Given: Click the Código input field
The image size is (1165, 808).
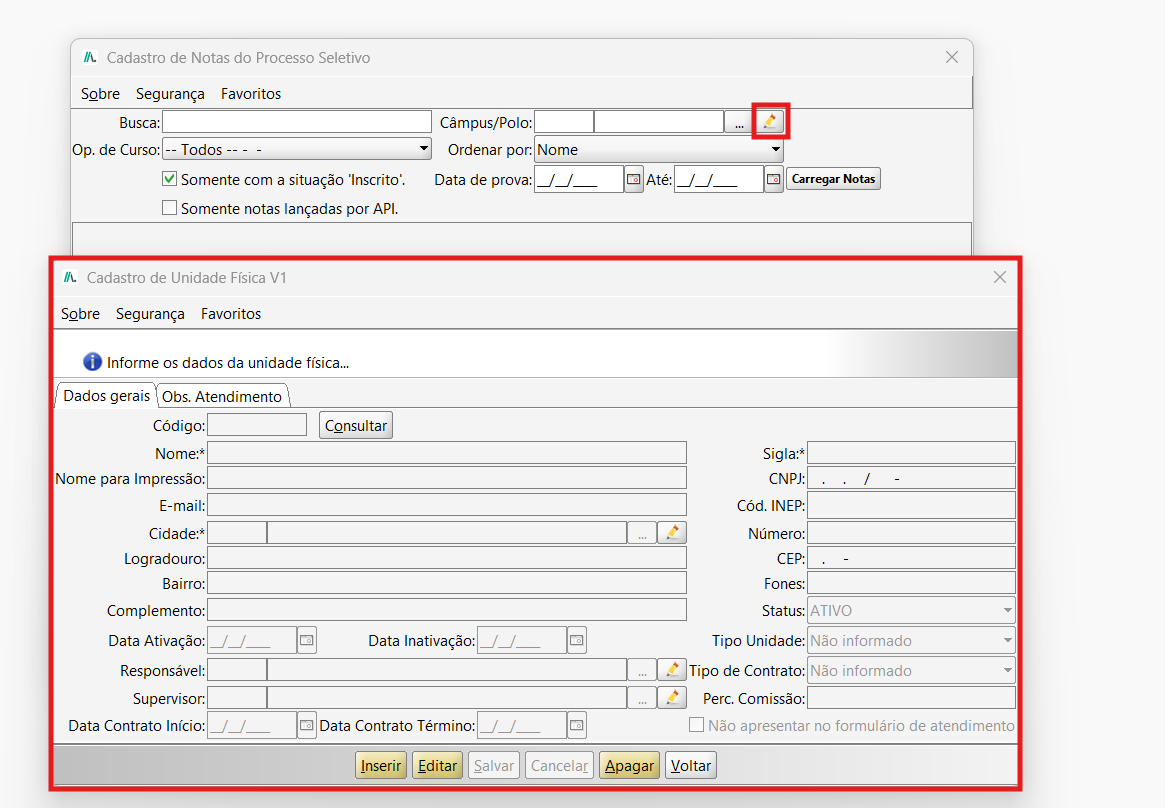Looking at the screenshot, I should [x=257, y=425].
